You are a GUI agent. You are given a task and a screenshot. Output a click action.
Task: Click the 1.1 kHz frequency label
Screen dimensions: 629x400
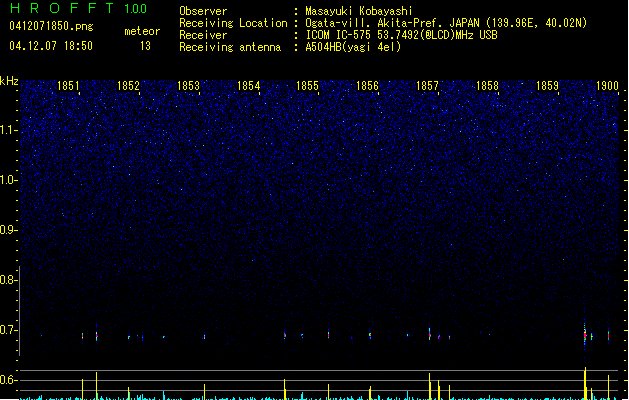[x=8, y=130]
